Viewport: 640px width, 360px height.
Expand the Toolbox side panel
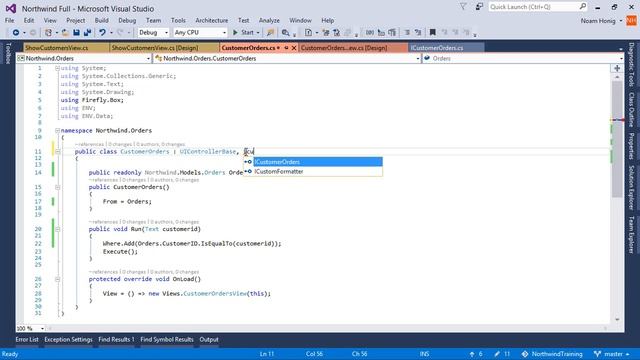(8, 53)
